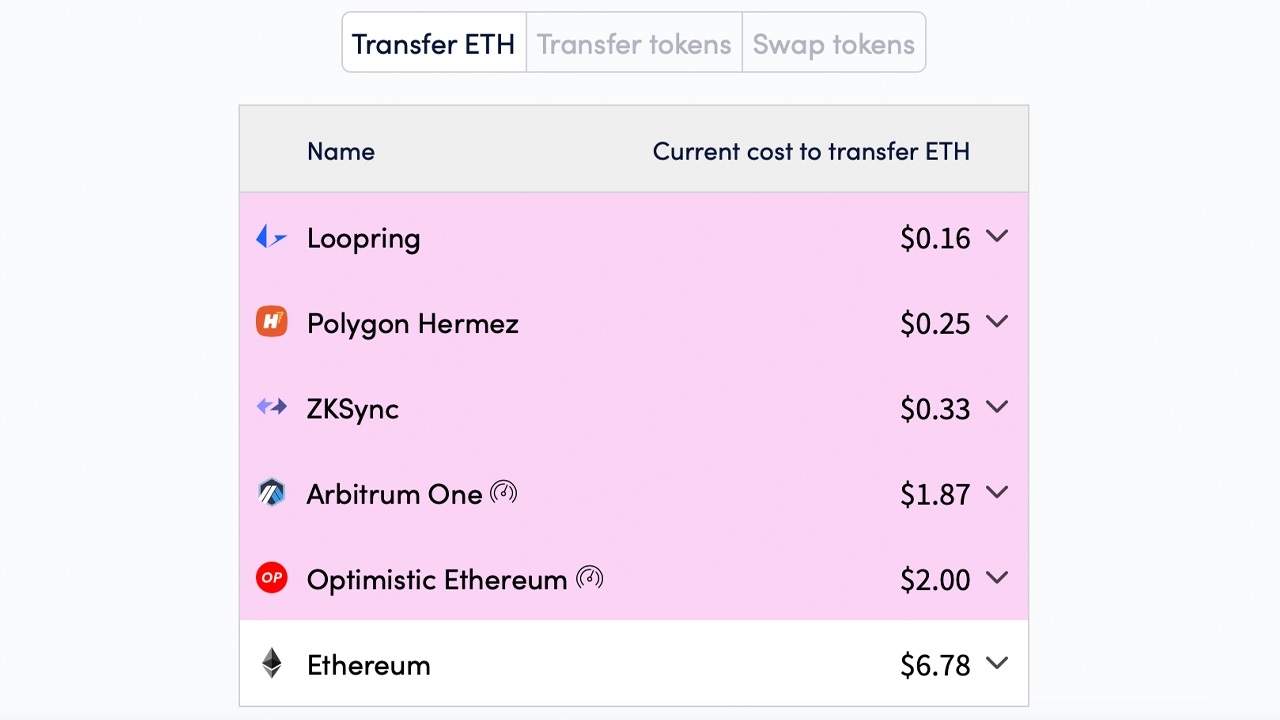Expand the Loopring row chevron
Viewport: 1280px width, 720px height.
pos(997,236)
